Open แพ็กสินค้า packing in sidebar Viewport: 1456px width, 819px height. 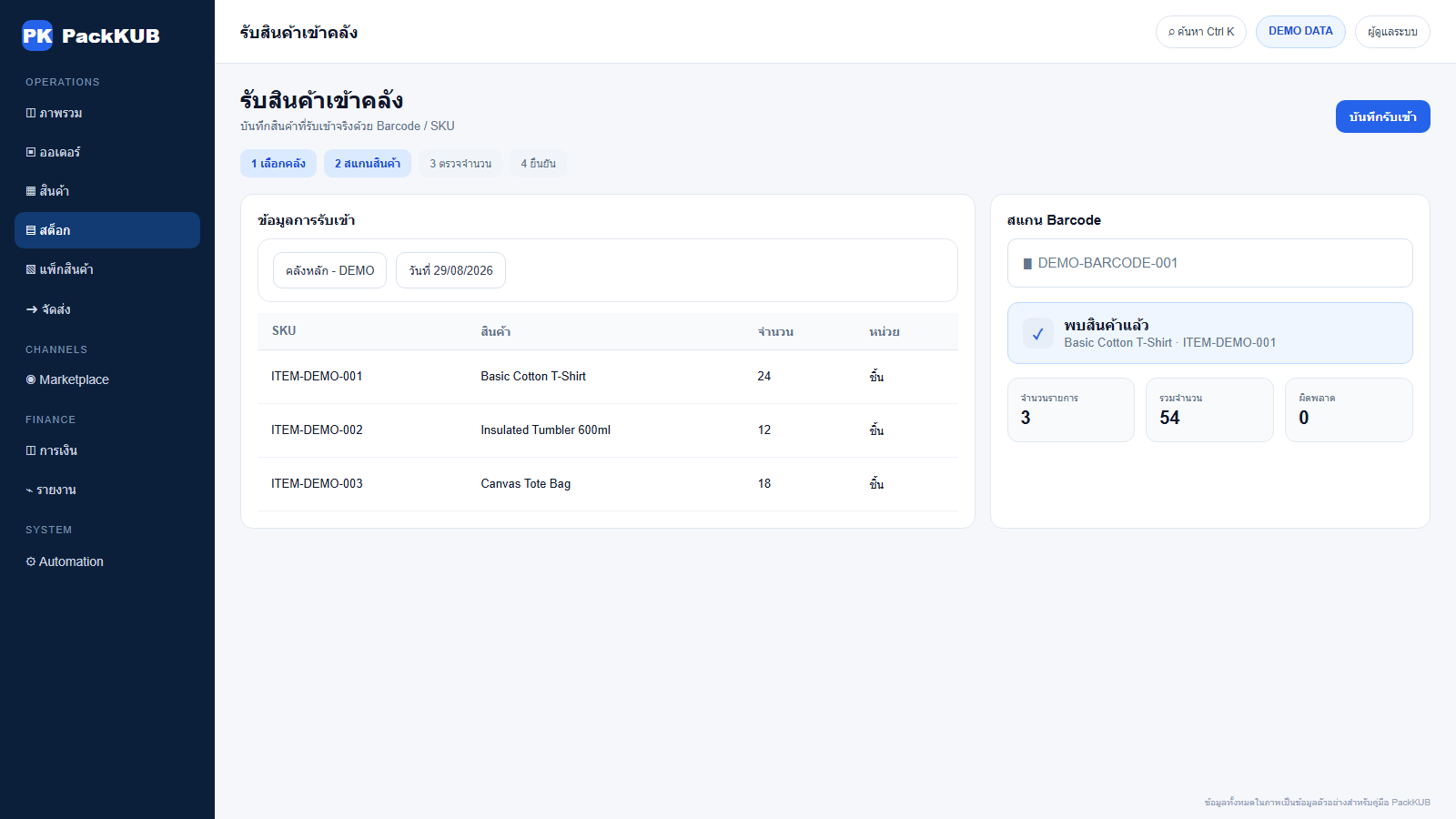(107, 269)
